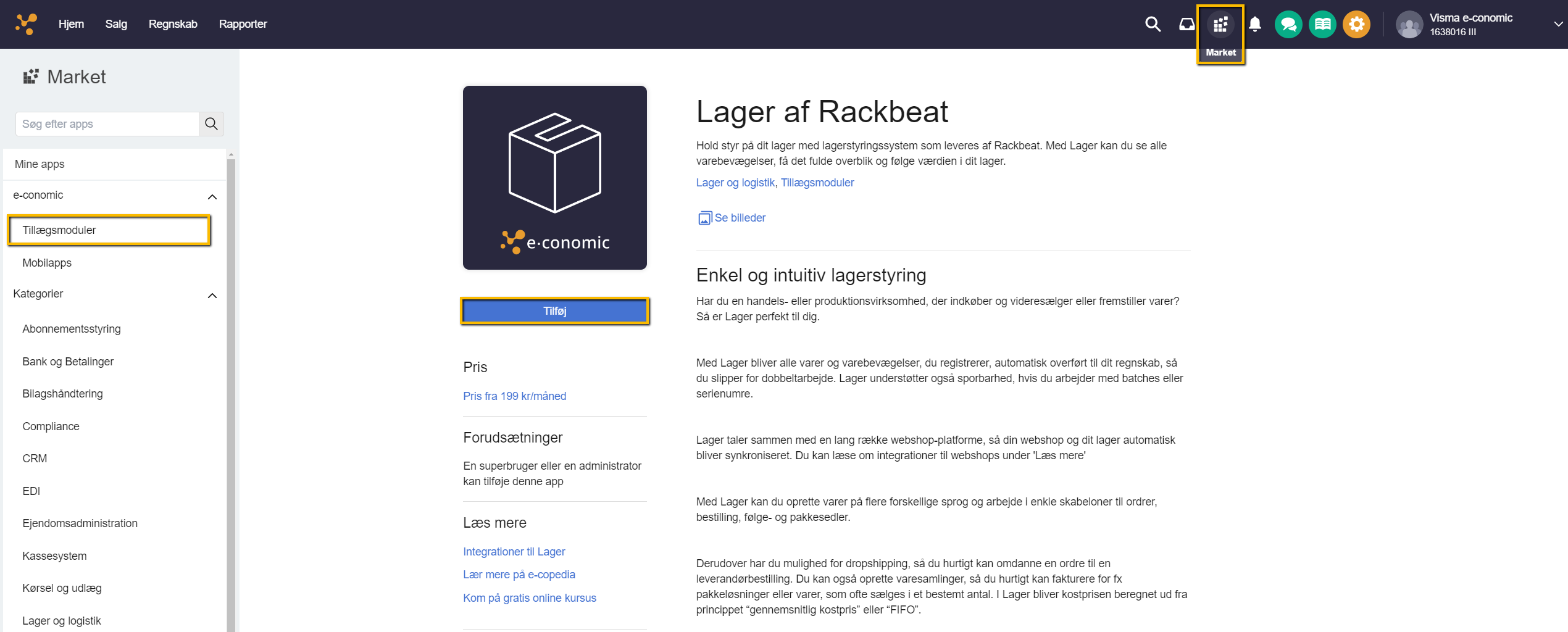Open the Regnskab menu
The image size is (1568, 632).
pyautogui.click(x=173, y=24)
